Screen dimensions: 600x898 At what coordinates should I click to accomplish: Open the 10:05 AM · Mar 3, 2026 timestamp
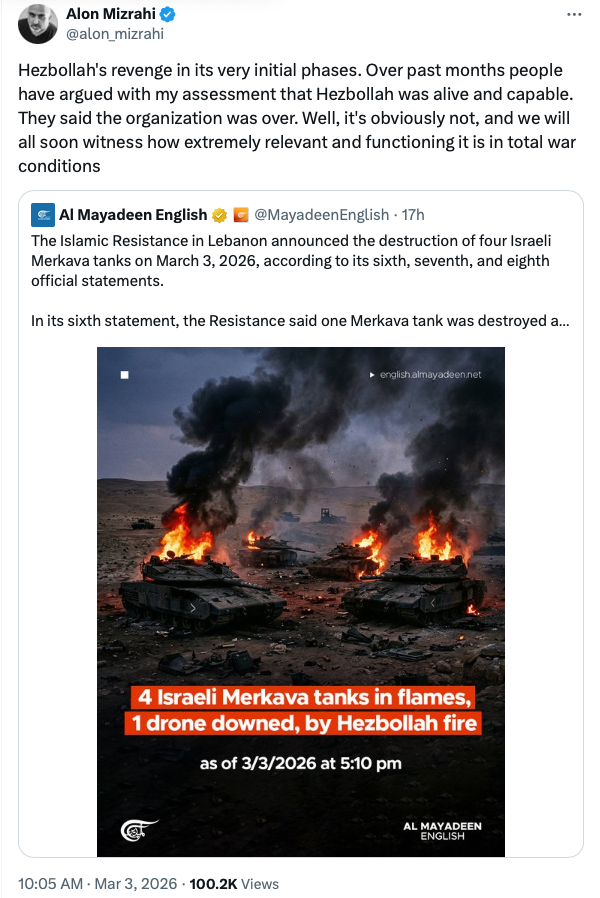click(98, 884)
